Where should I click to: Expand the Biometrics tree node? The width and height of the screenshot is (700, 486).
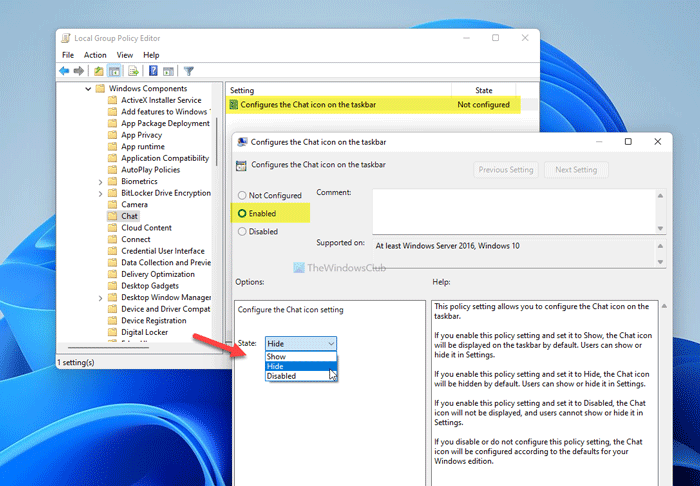point(100,182)
